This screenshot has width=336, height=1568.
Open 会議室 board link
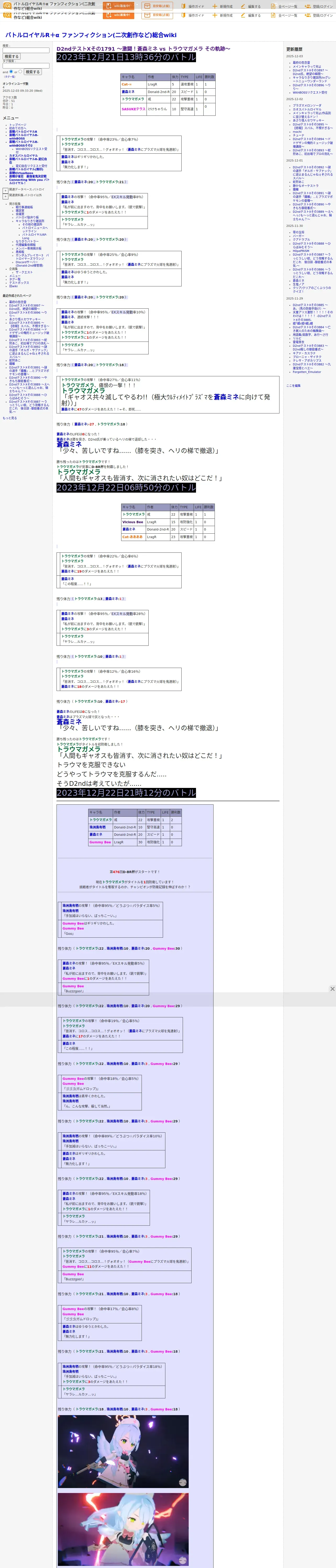(x=20, y=214)
